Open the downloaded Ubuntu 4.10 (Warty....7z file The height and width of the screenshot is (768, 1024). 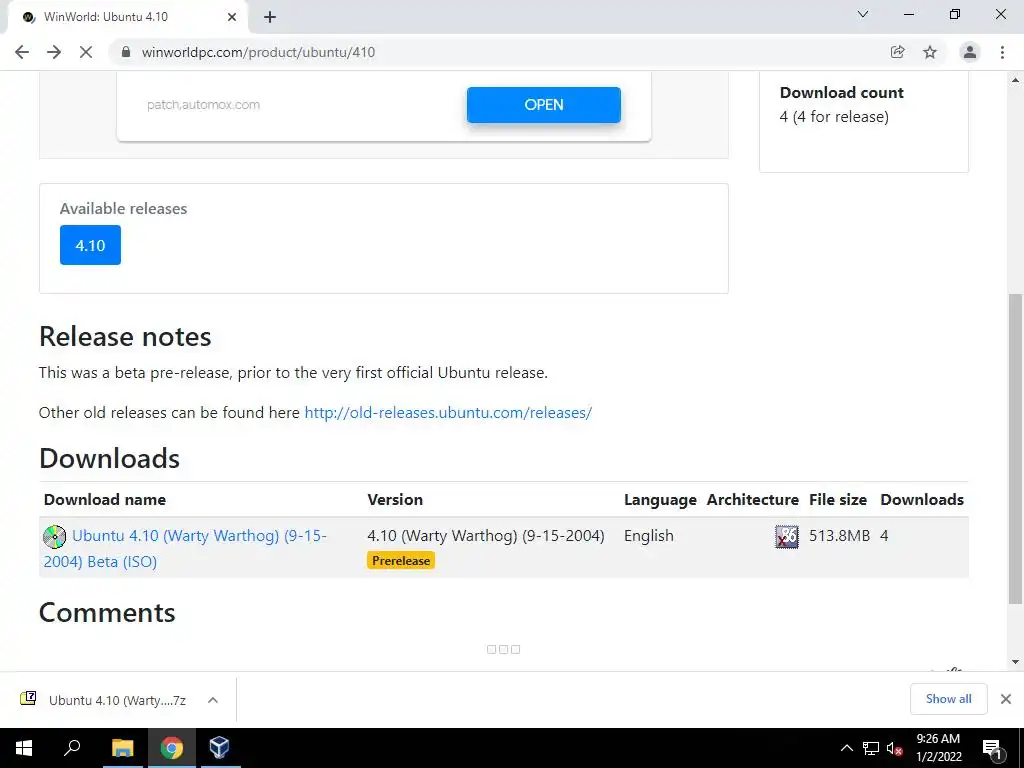[x=104, y=700]
